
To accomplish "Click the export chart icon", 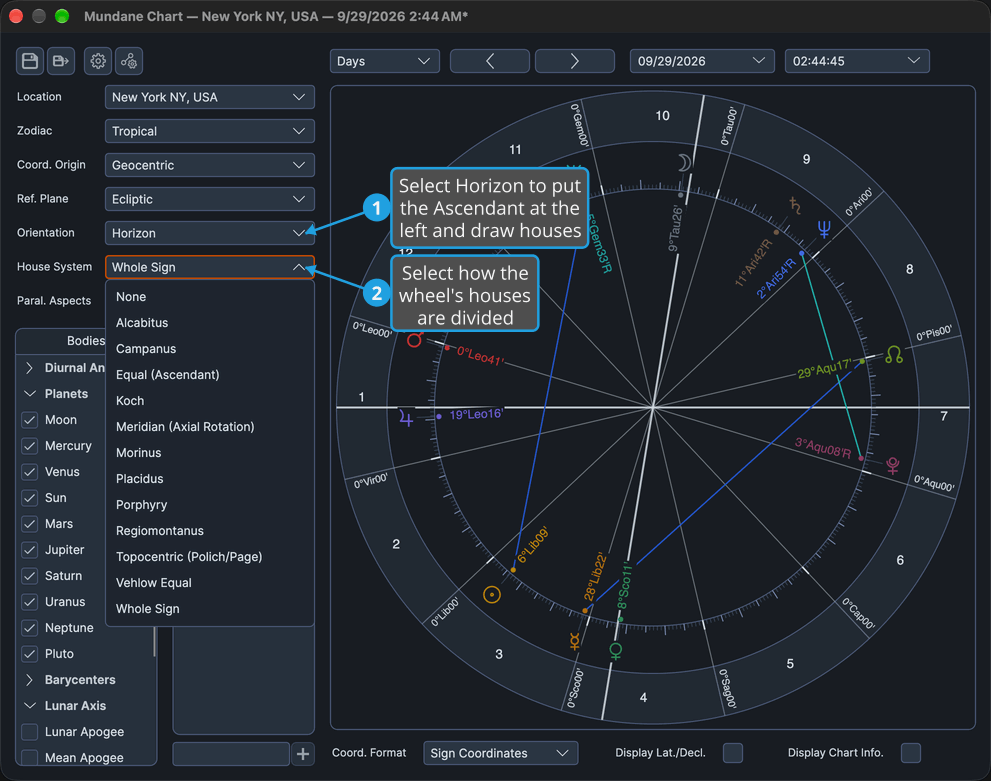I will [x=61, y=61].
